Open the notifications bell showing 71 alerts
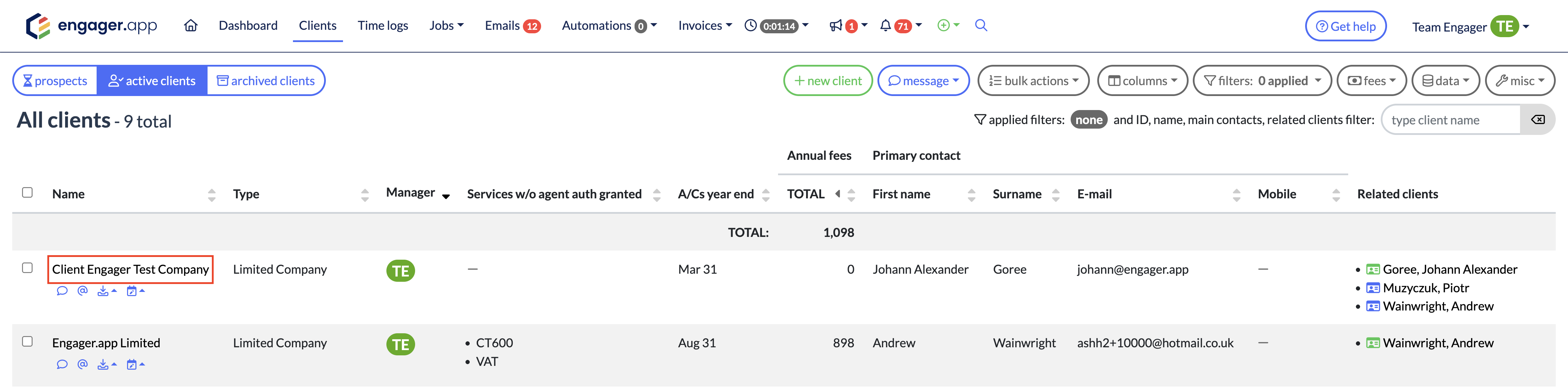1568x389 pixels. pyautogui.click(x=886, y=26)
